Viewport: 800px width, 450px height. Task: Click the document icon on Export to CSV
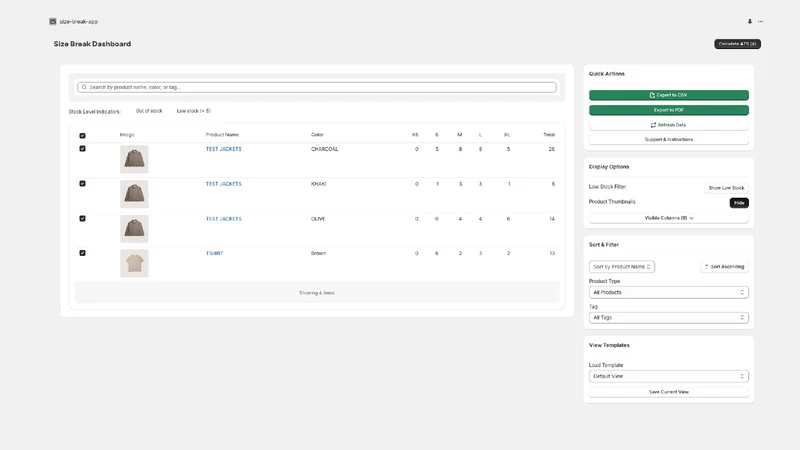[652, 95]
